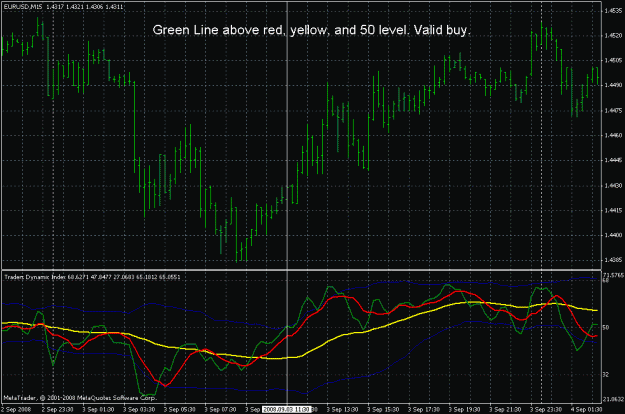Click the highlighted 2008.09.03 11:30 crosshair date label

(286, 410)
